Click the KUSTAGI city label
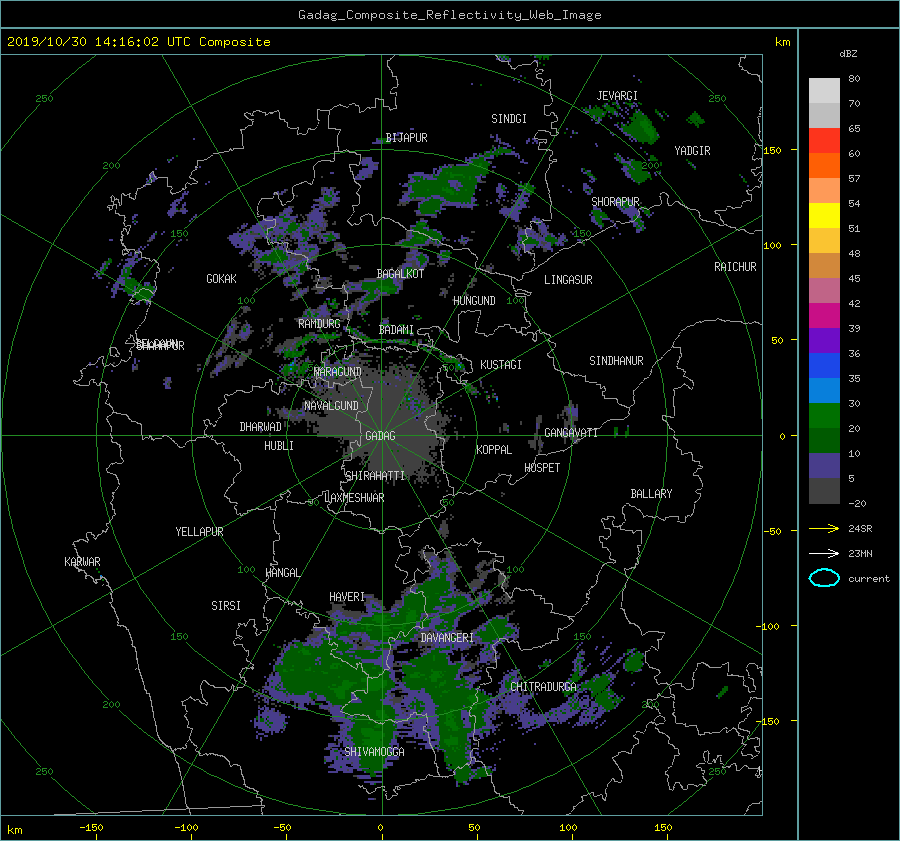The image size is (900, 841). (501, 365)
